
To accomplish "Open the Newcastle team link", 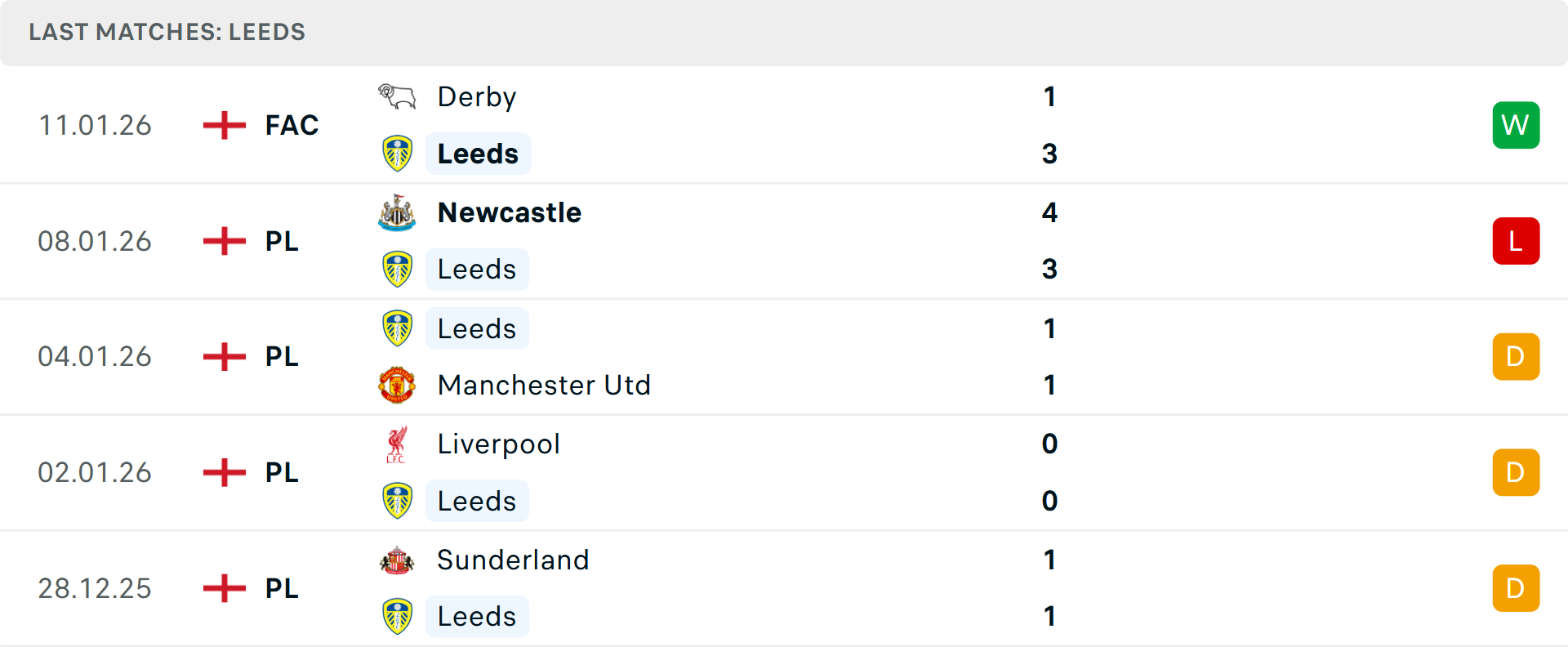I will coord(510,212).
